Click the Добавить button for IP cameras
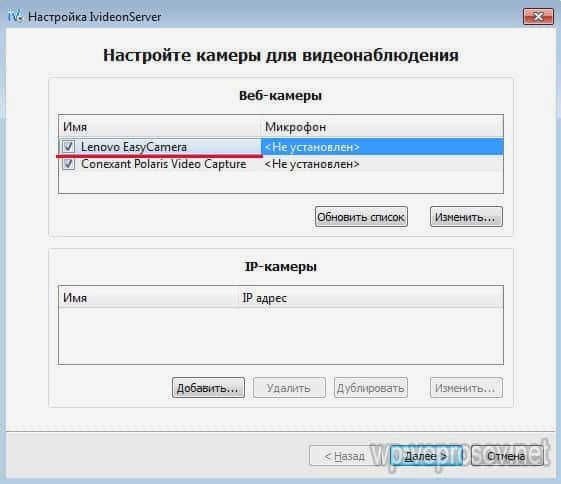Viewport: 561px width, 484px height. (x=208, y=387)
